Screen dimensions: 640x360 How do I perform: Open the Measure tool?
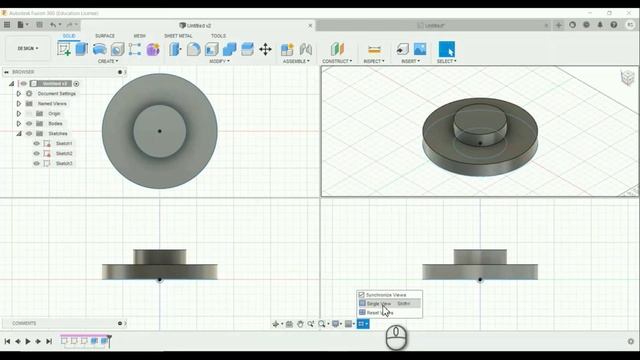[x=374, y=49]
